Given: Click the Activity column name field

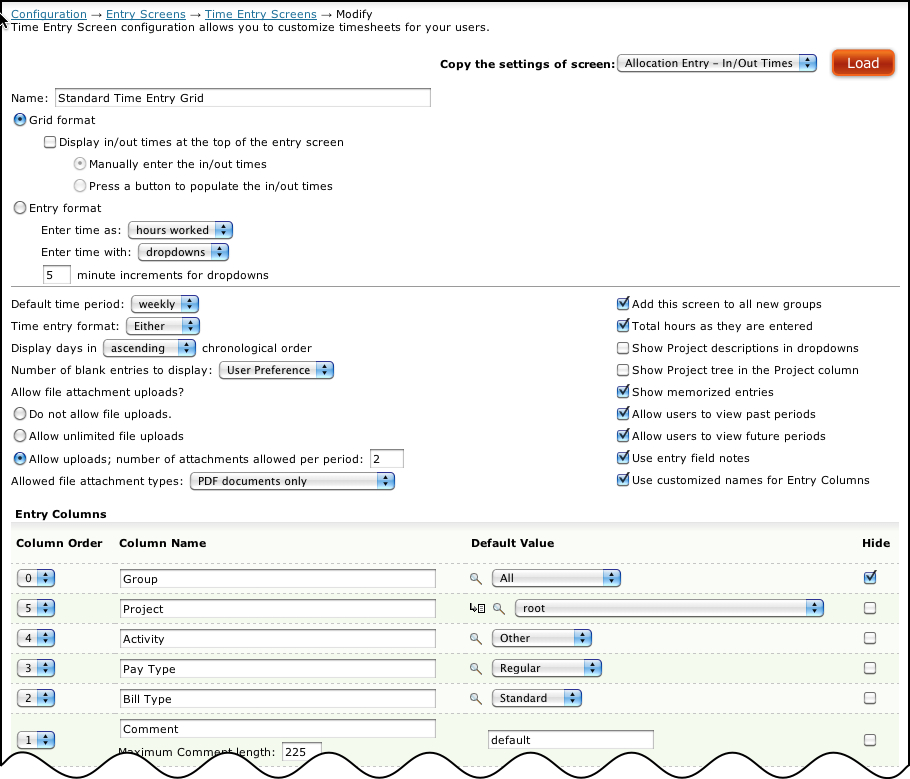Looking at the screenshot, I should pos(278,639).
